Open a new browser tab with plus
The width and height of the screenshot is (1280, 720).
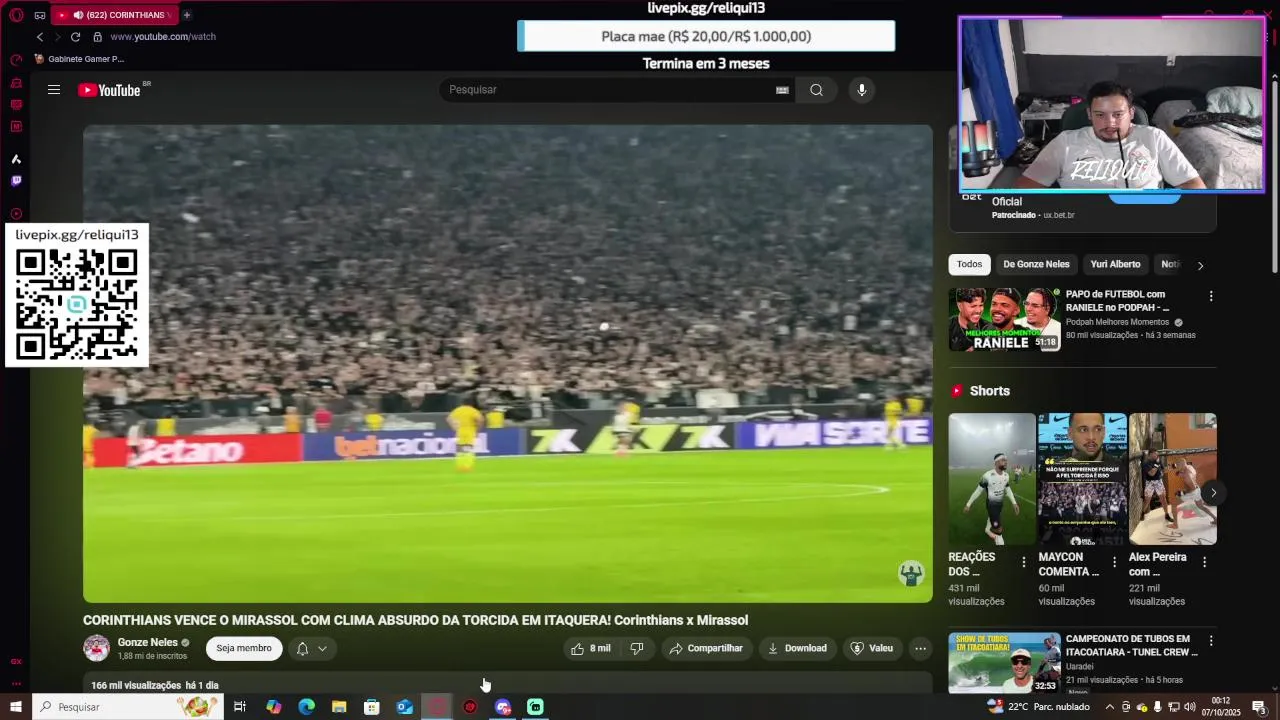187,15
